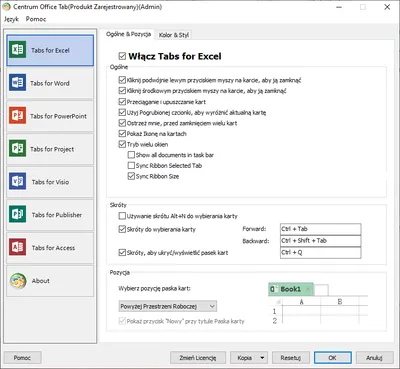Screen dimensions: 400x369
Task: Switch to Ogólne & Pozycja tab
Action: [128, 34]
